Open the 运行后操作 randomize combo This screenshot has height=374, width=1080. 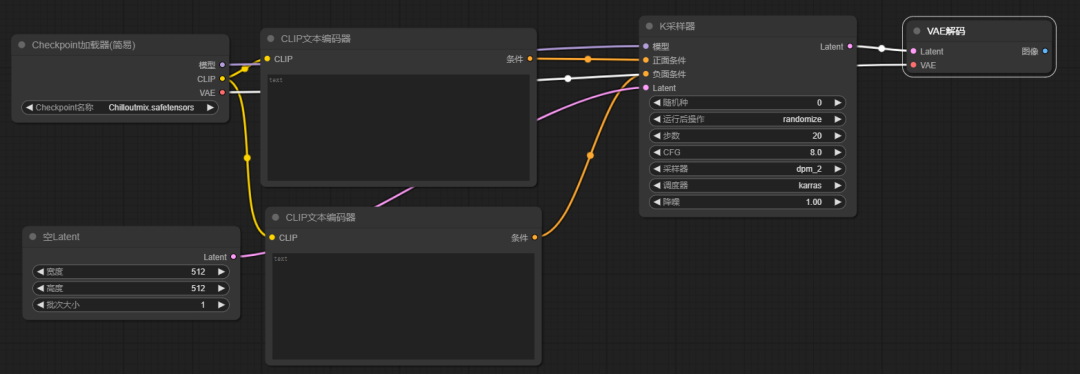[747, 119]
